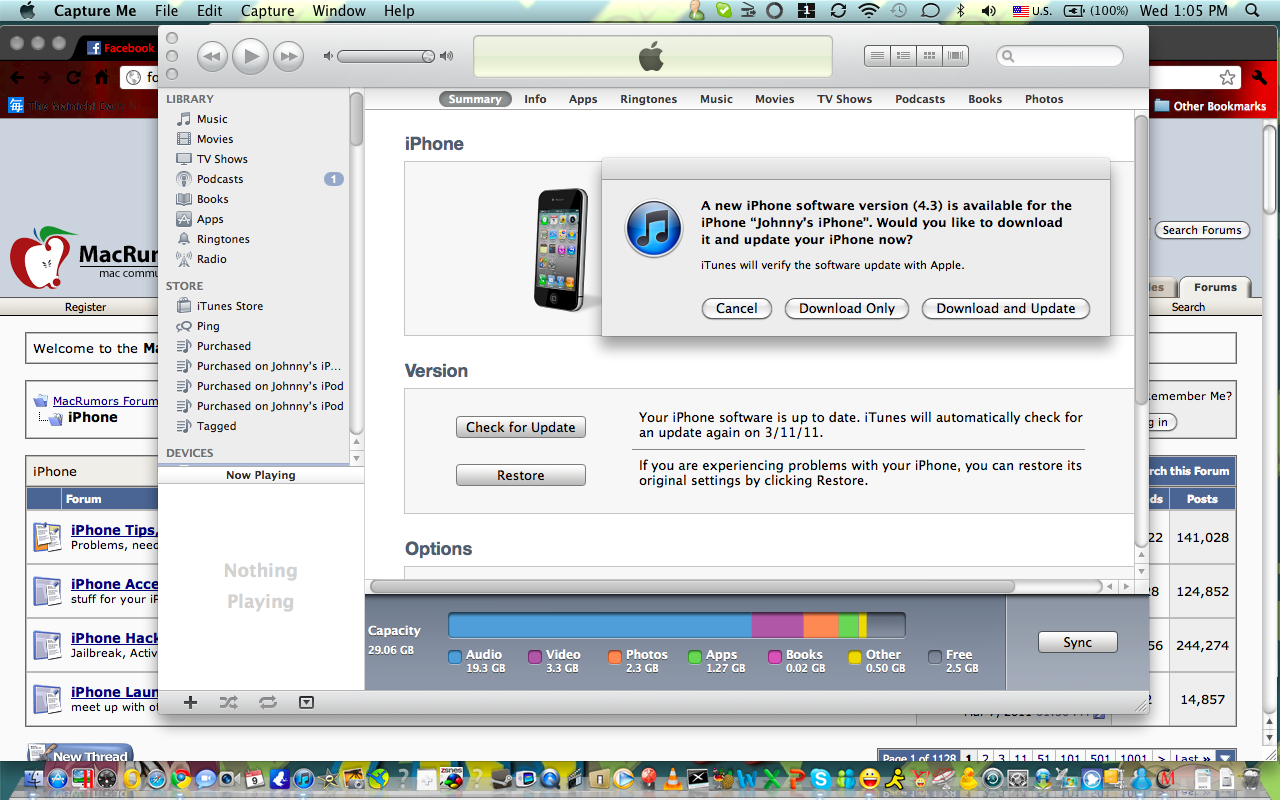Click the Audio capacity legend swatch

click(455, 657)
